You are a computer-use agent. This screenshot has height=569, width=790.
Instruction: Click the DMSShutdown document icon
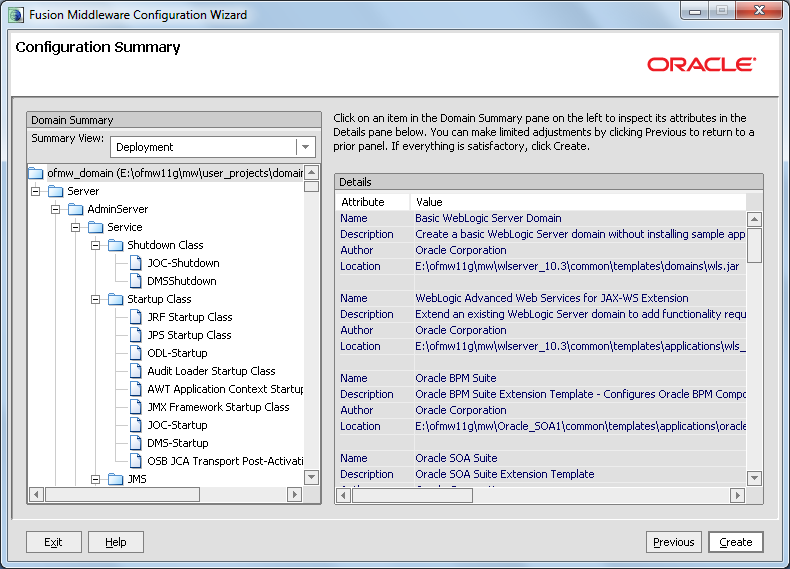136,281
